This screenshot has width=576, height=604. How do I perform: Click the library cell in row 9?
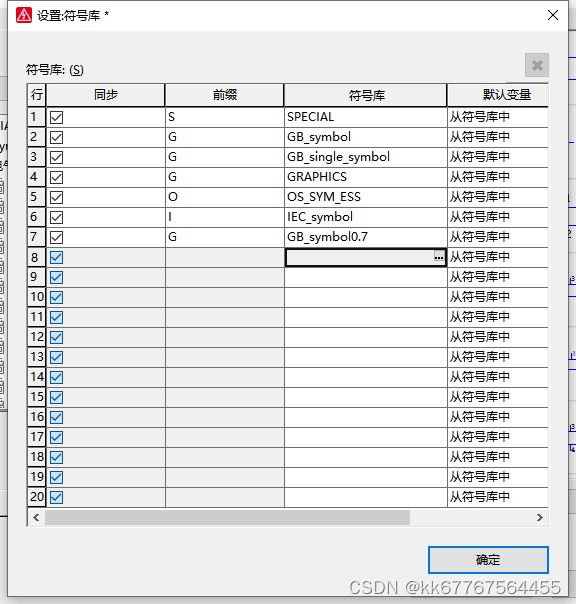click(x=366, y=277)
